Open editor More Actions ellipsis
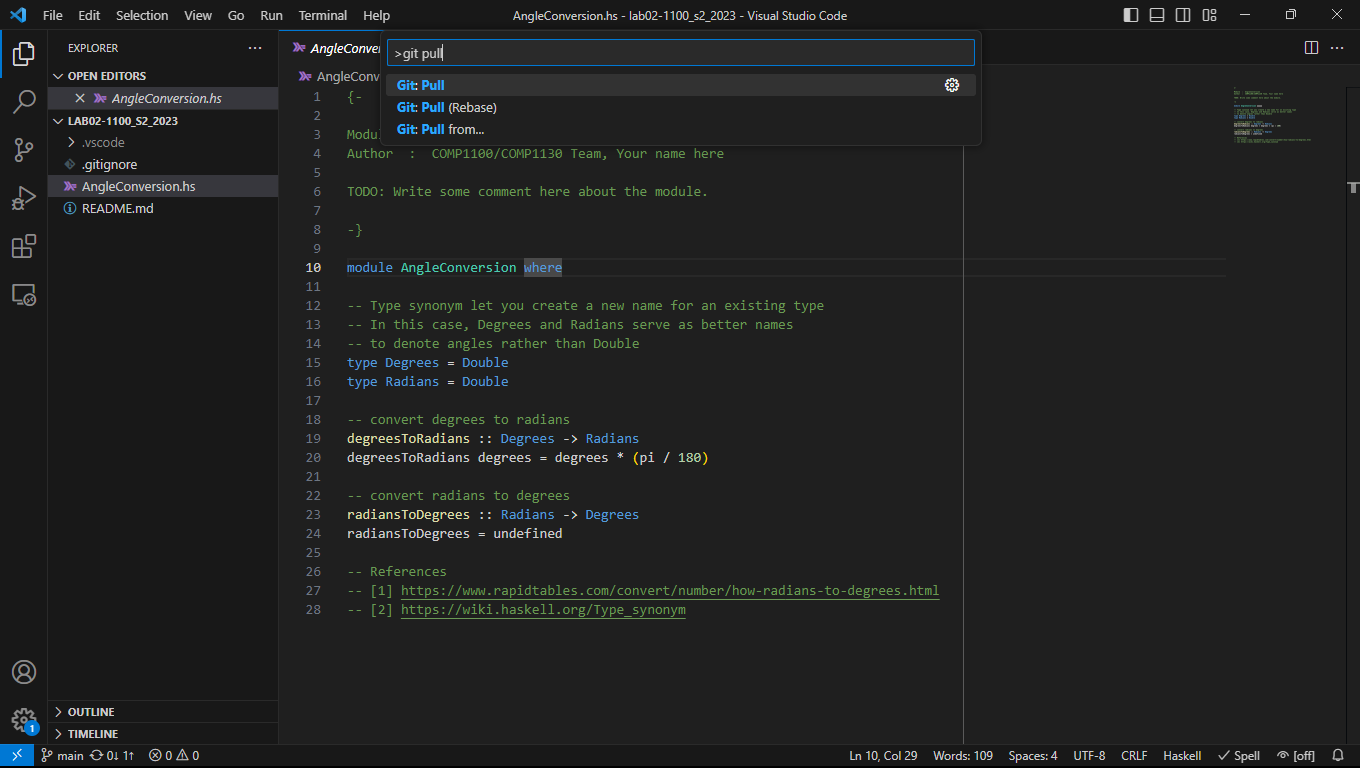 [x=1339, y=47]
